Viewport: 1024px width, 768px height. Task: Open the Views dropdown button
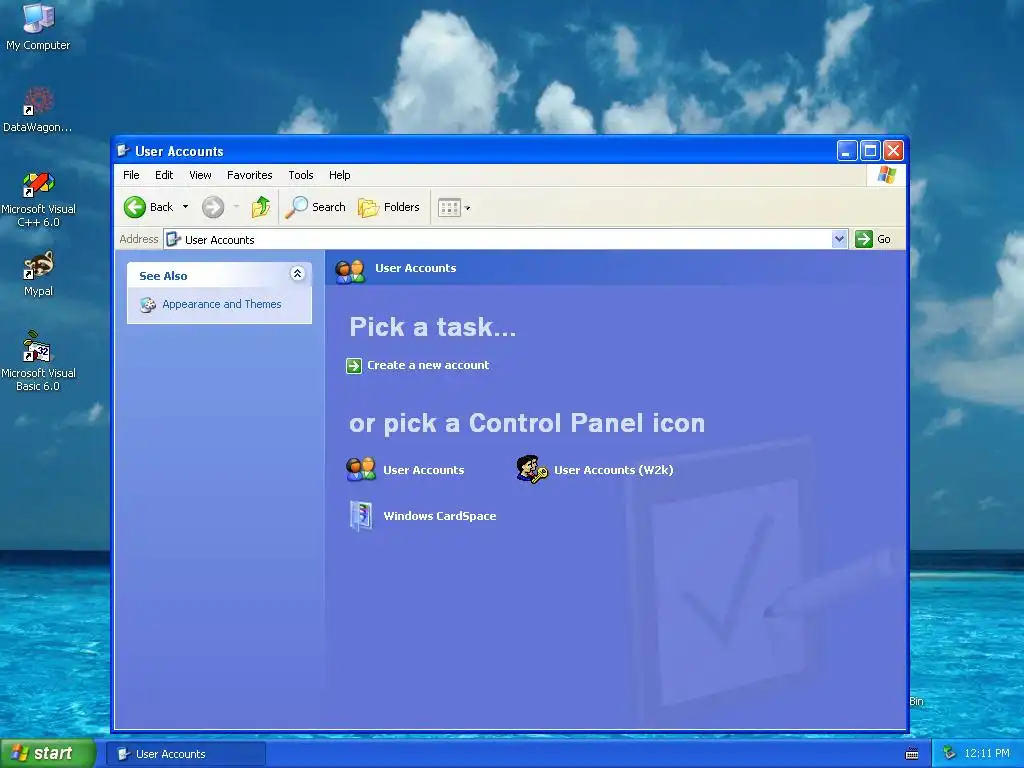point(454,208)
